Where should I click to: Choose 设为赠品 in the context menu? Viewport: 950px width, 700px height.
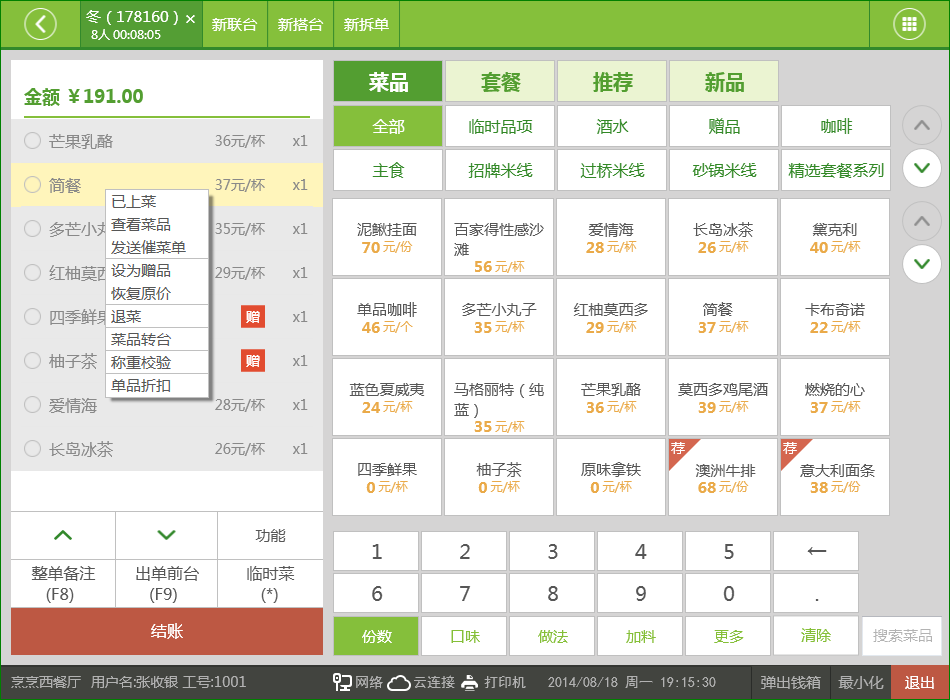(x=157, y=271)
